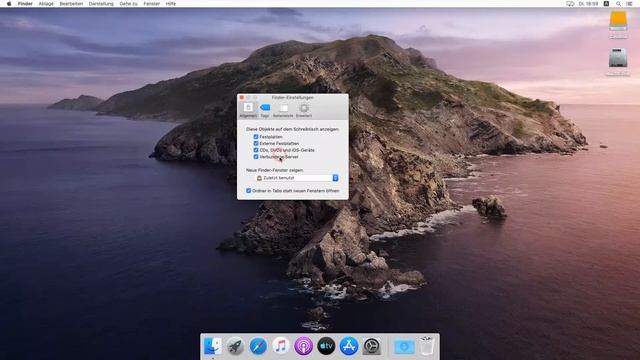Select the gray internal hard disk desktop icon
Viewport: 640px width, 360px height.
tap(618, 58)
